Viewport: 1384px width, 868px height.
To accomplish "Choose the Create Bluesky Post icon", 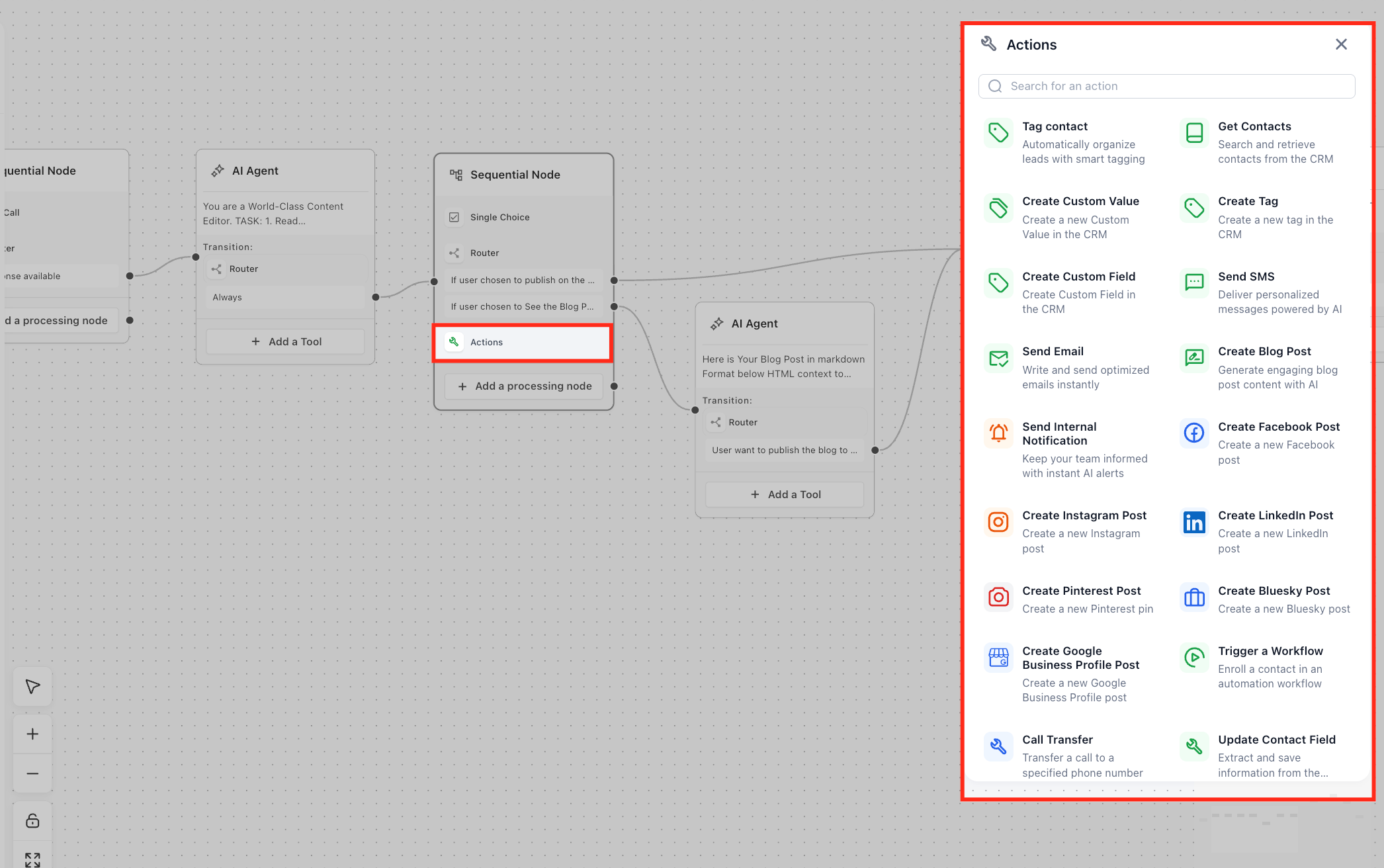I will pos(1194,597).
